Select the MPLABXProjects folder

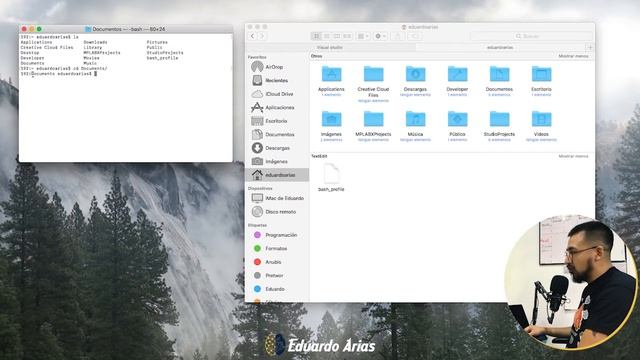(x=373, y=119)
